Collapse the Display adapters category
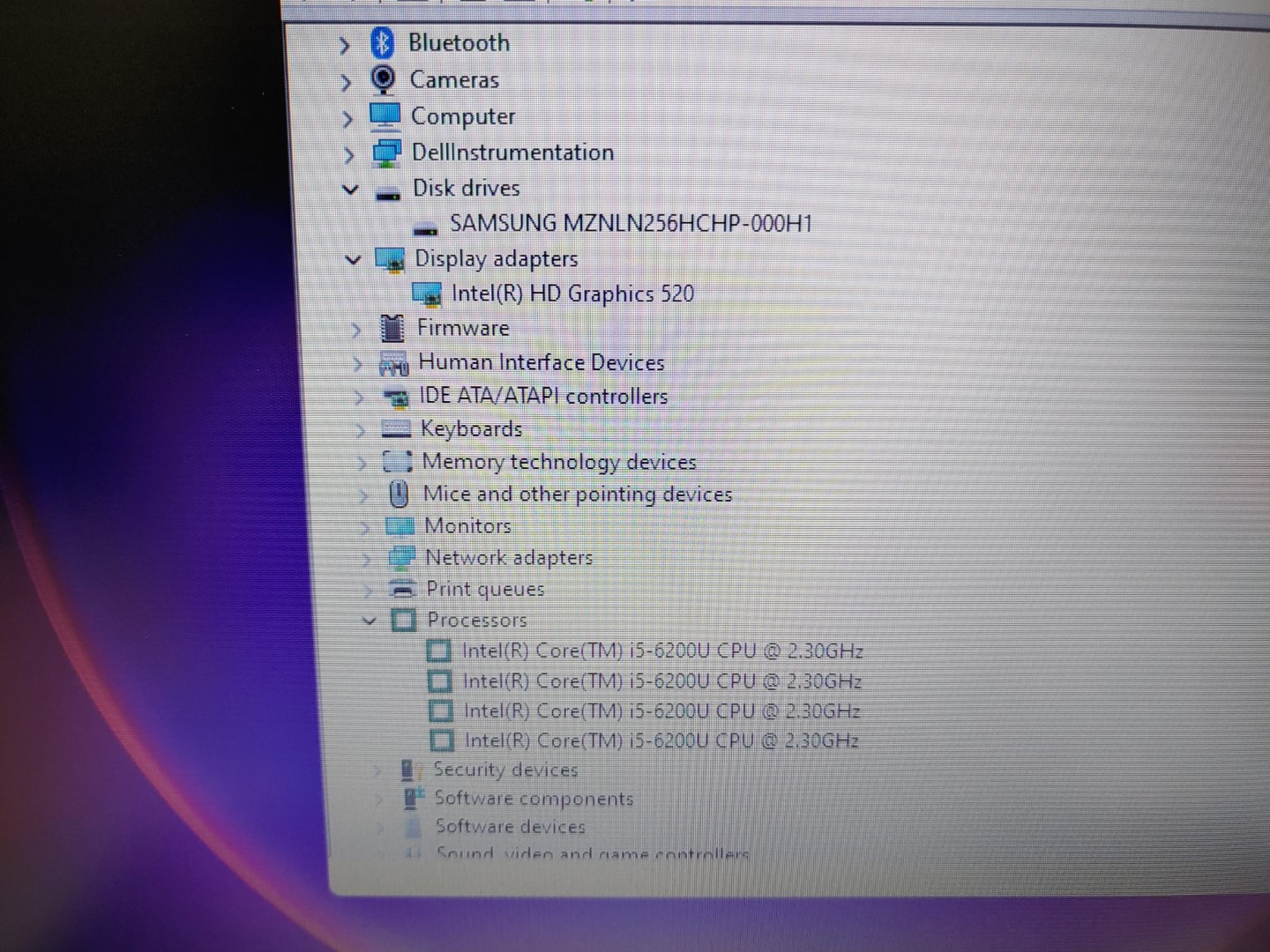The height and width of the screenshot is (952, 1270). [x=353, y=260]
